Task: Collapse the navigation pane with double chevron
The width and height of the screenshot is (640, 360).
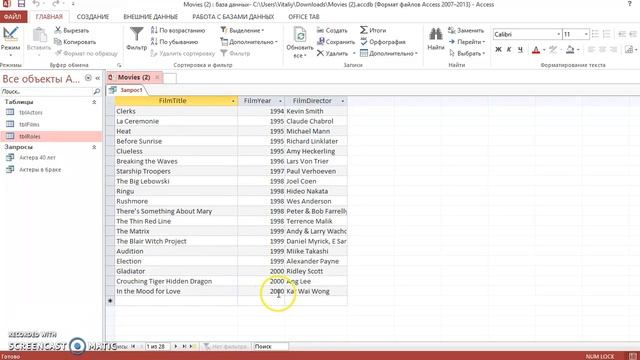Action: click(x=98, y=78)
